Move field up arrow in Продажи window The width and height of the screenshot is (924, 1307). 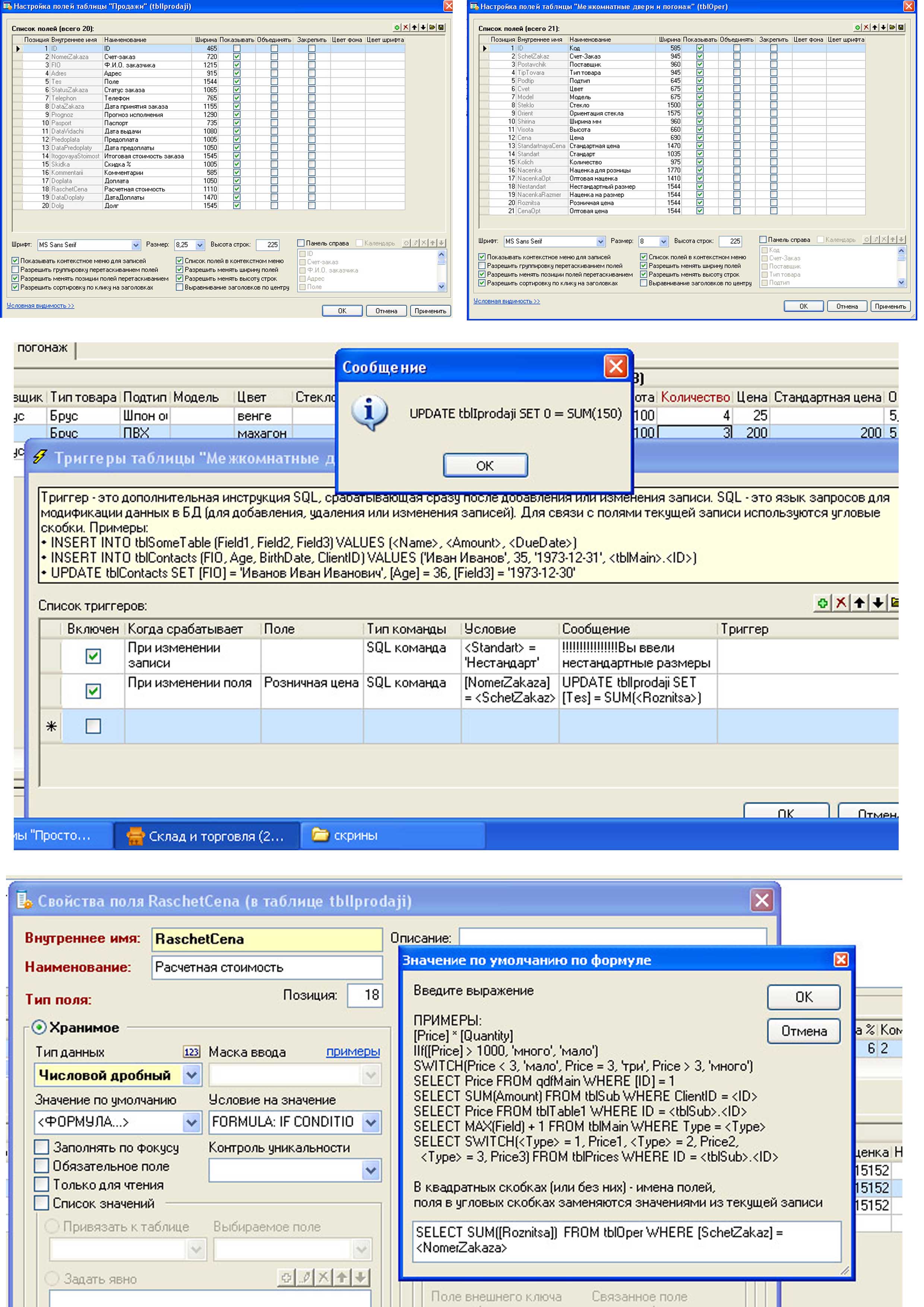click(x=414, y=27)
